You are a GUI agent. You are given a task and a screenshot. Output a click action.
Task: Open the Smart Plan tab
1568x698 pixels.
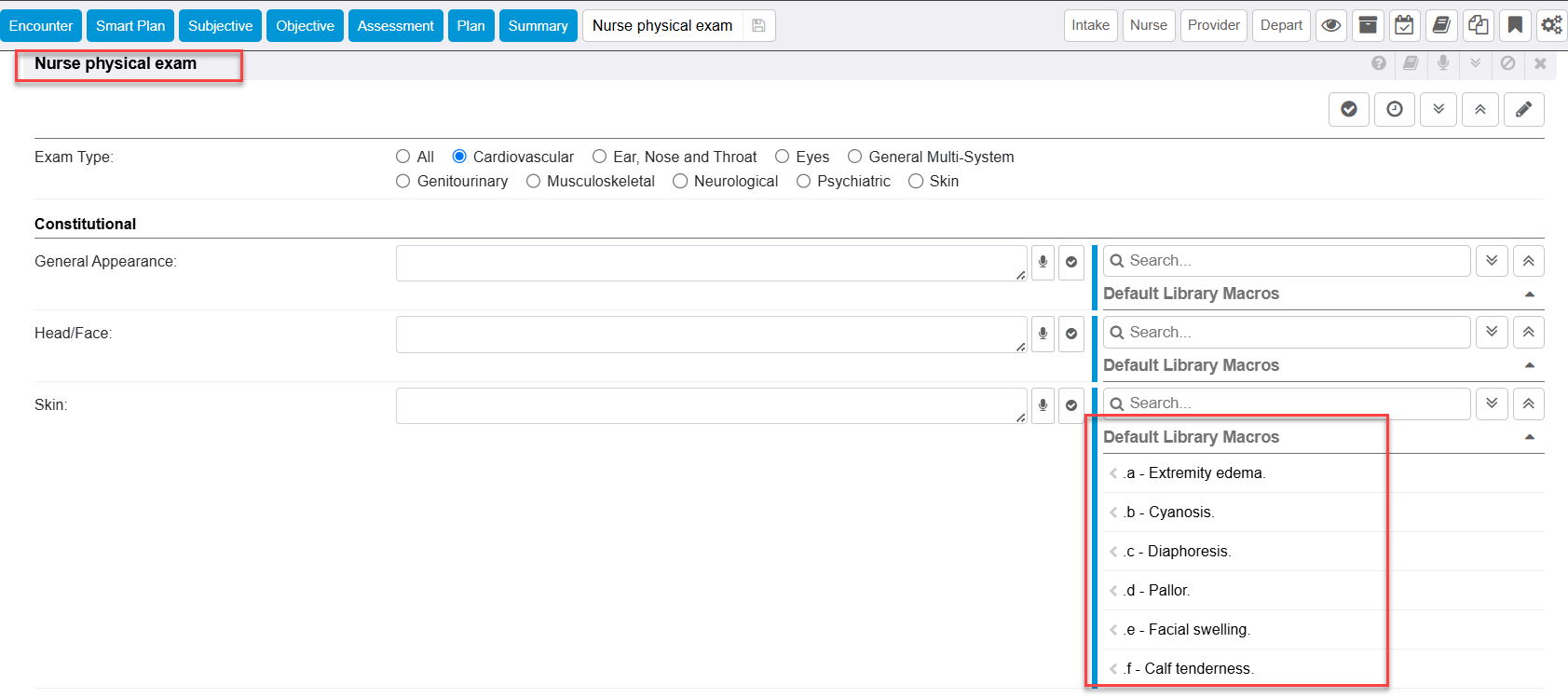(x=130, y=26)
